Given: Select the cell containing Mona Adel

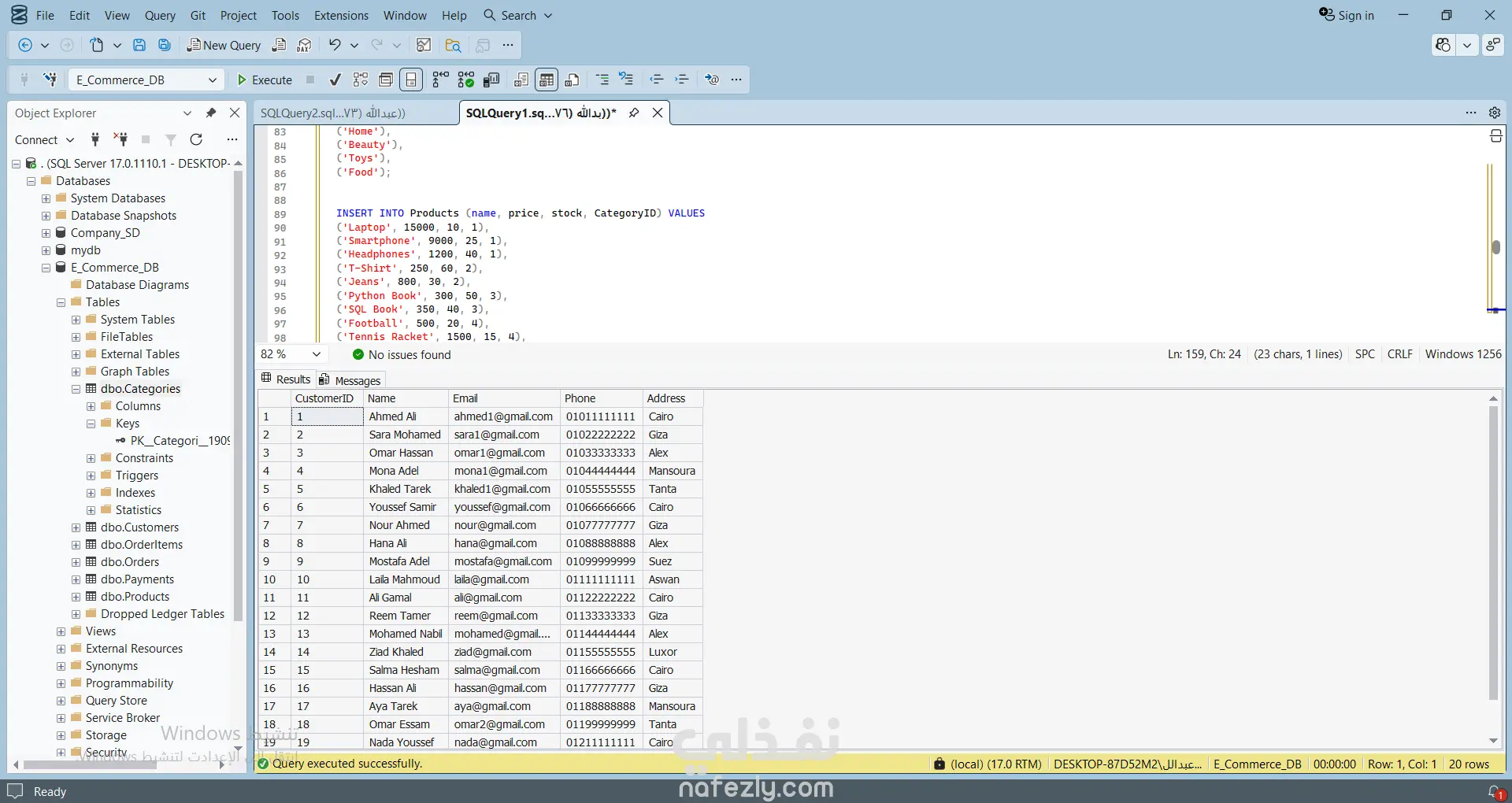Looking at the screenshot, I should tap(406, 471).
